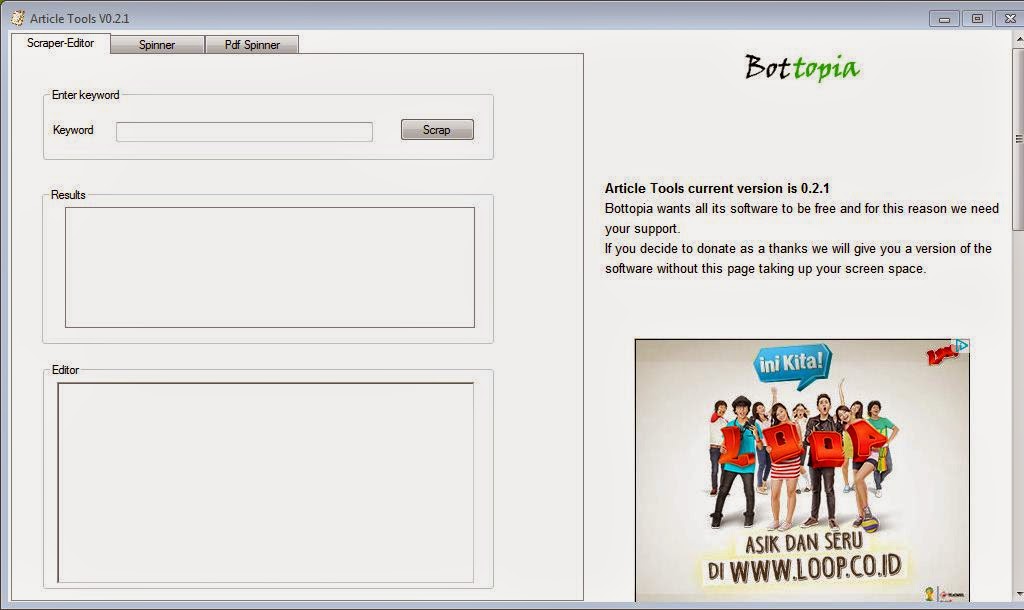
Task: Click the LOOP advertisement banner
Action: (800, 470)
